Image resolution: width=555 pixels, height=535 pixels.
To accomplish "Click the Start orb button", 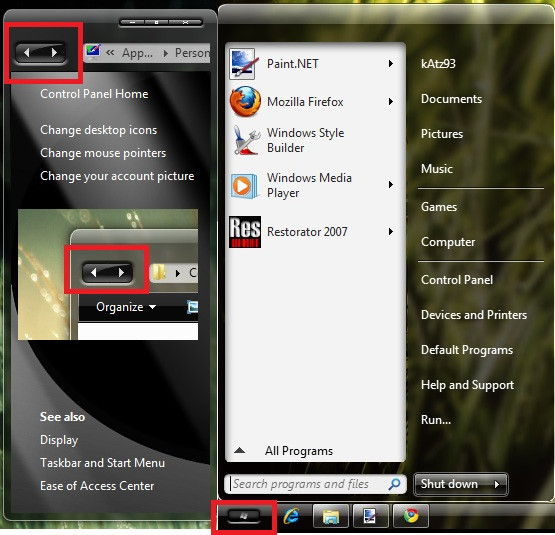I will click(244, 516).
